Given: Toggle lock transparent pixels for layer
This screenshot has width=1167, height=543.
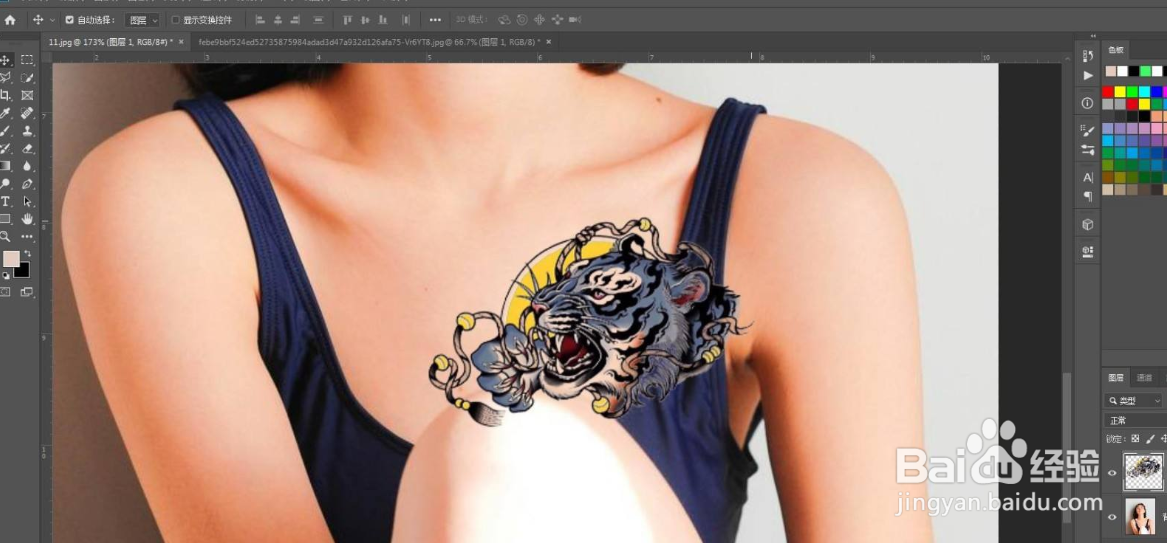Looking at the screenshot, I should 1136,439.
